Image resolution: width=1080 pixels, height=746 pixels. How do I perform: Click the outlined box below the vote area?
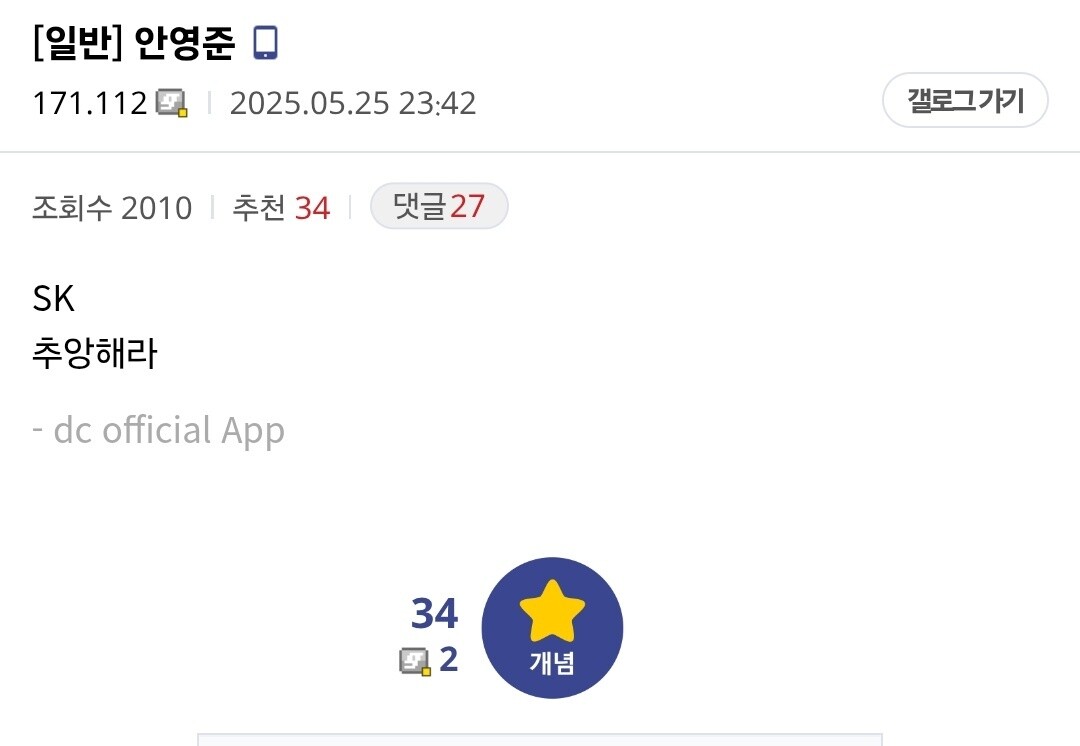point(540,740)
